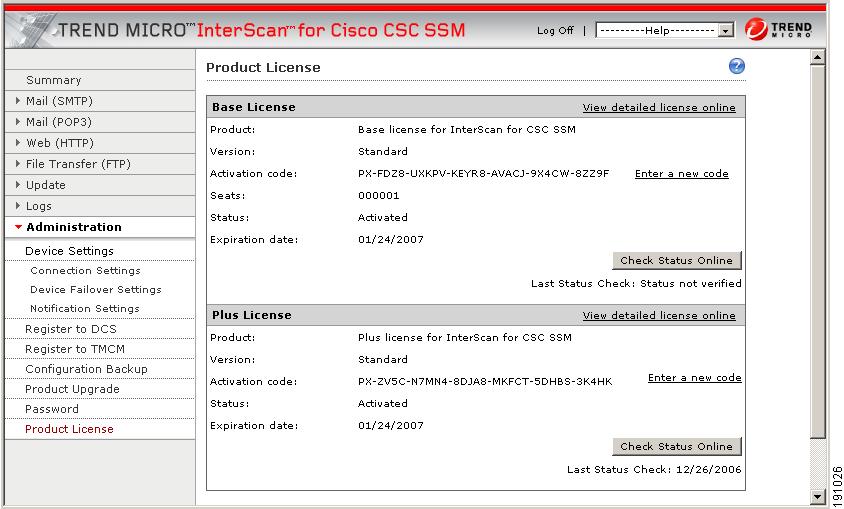
Task: Enter a new code for Base License
Action: (681, 174)
